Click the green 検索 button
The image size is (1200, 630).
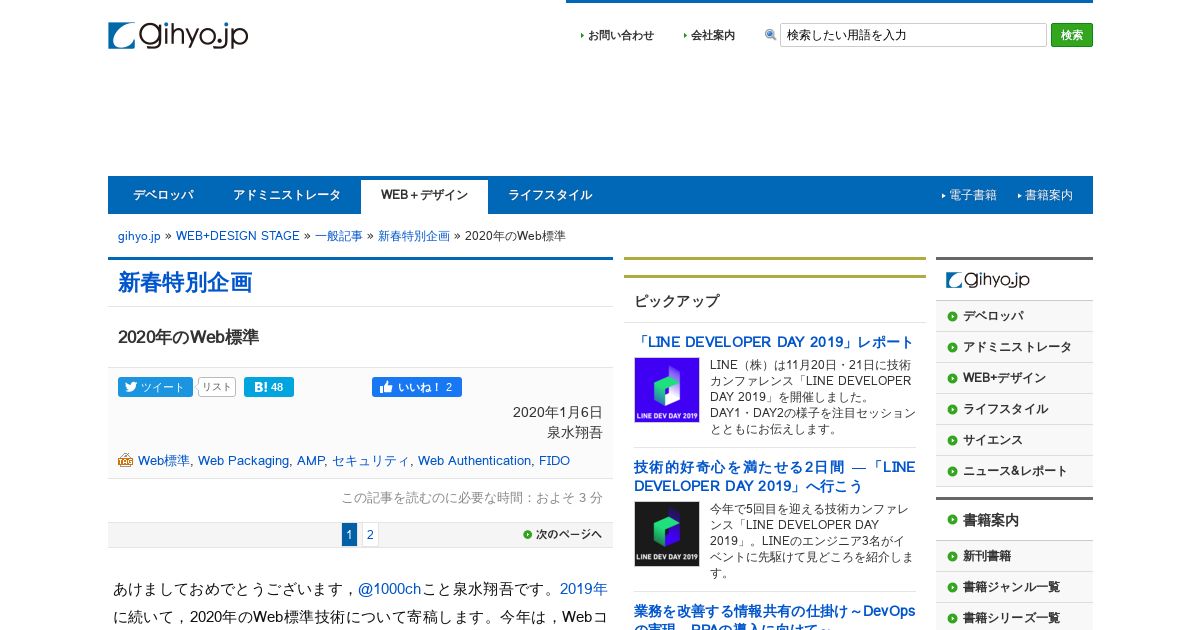(1072, 35)
